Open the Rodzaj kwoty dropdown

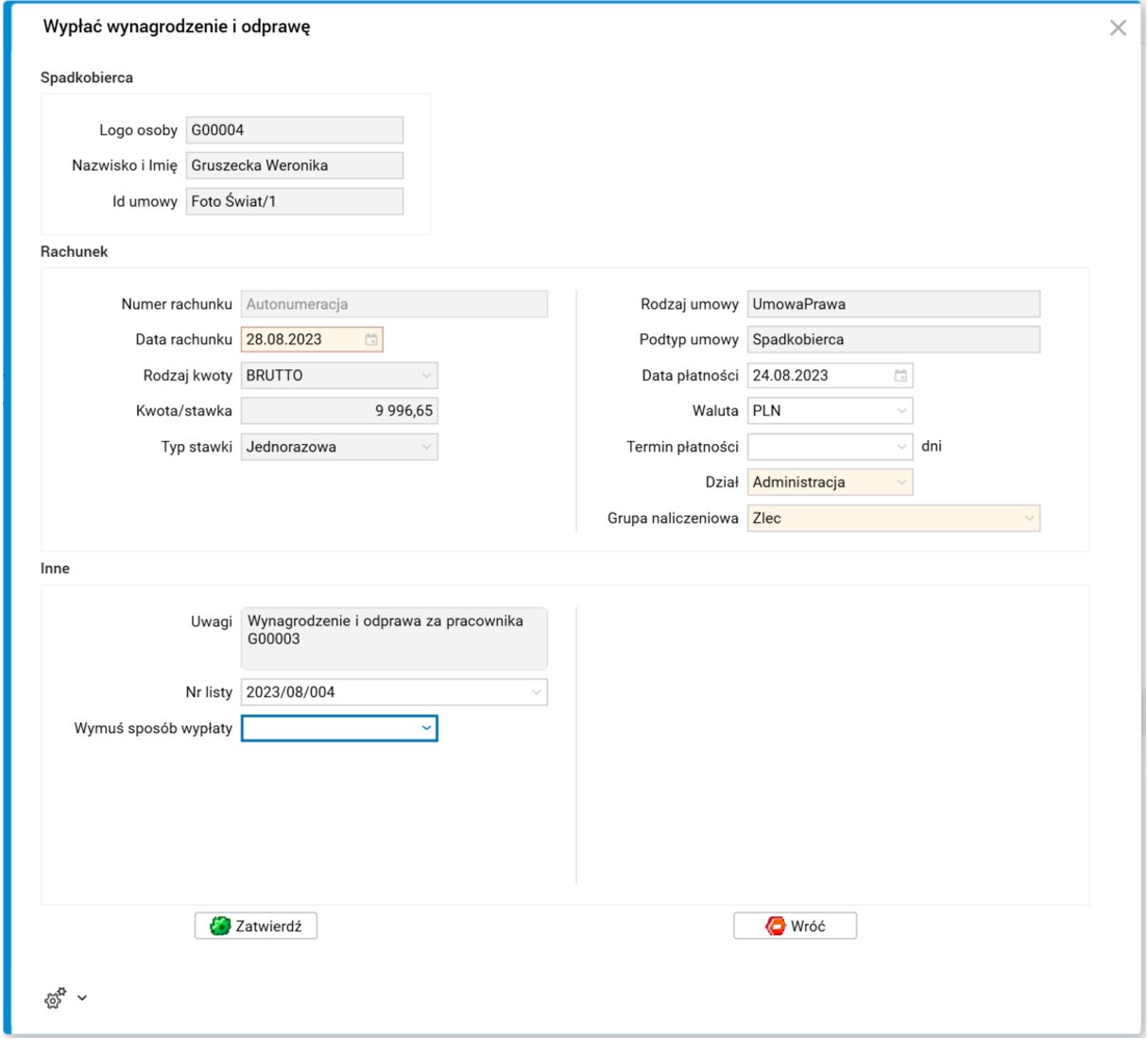coord(426,376)
